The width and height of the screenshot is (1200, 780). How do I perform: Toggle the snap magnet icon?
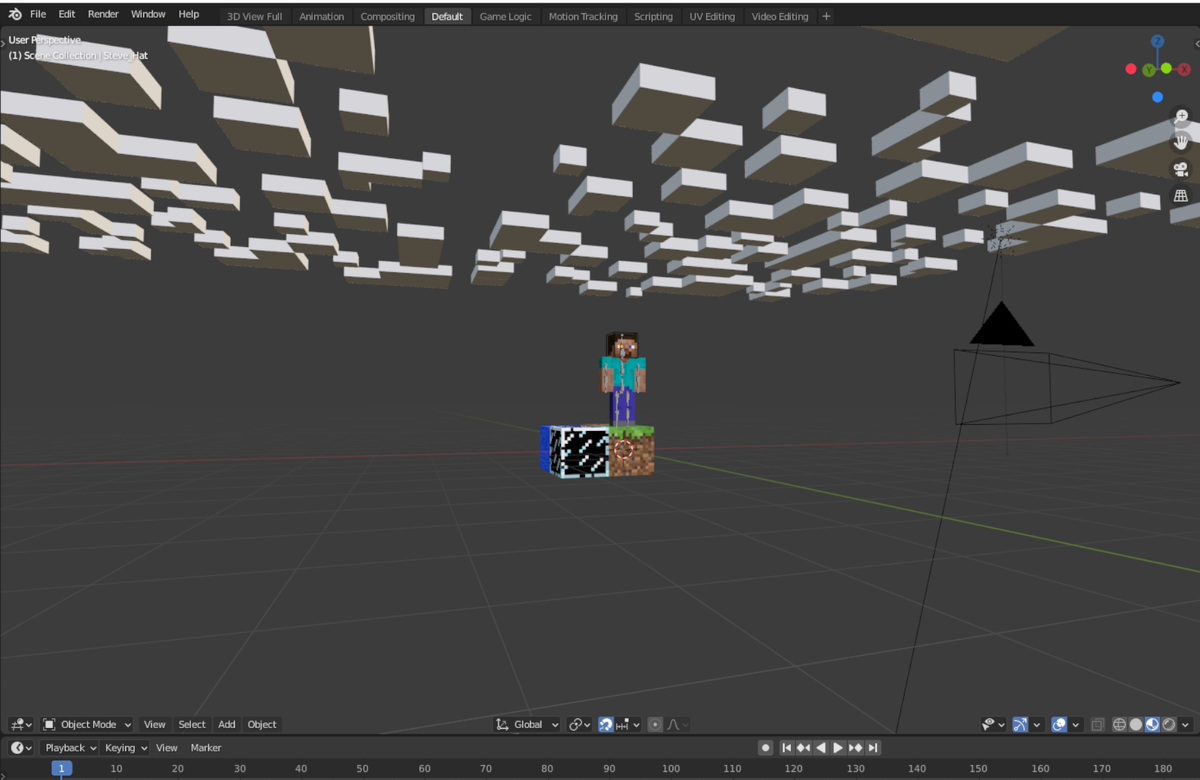[605, 724]
